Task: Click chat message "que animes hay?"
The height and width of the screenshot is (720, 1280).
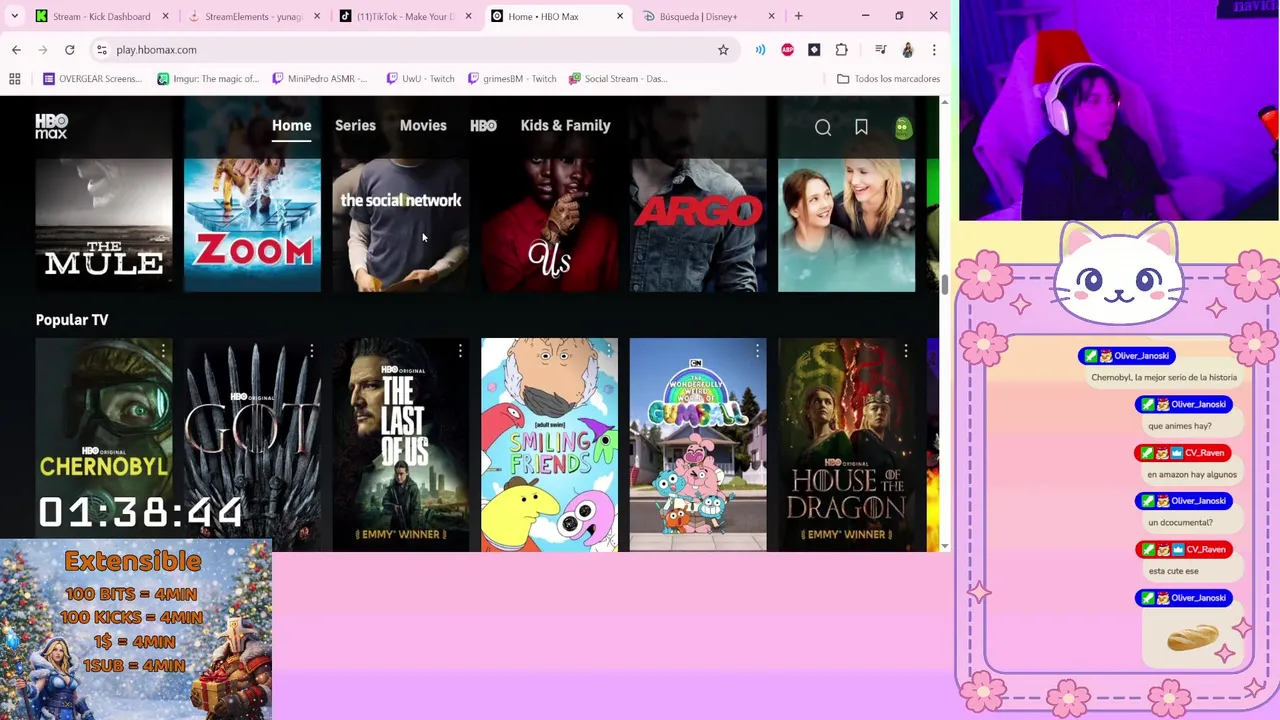Action: coord(1180,426)
